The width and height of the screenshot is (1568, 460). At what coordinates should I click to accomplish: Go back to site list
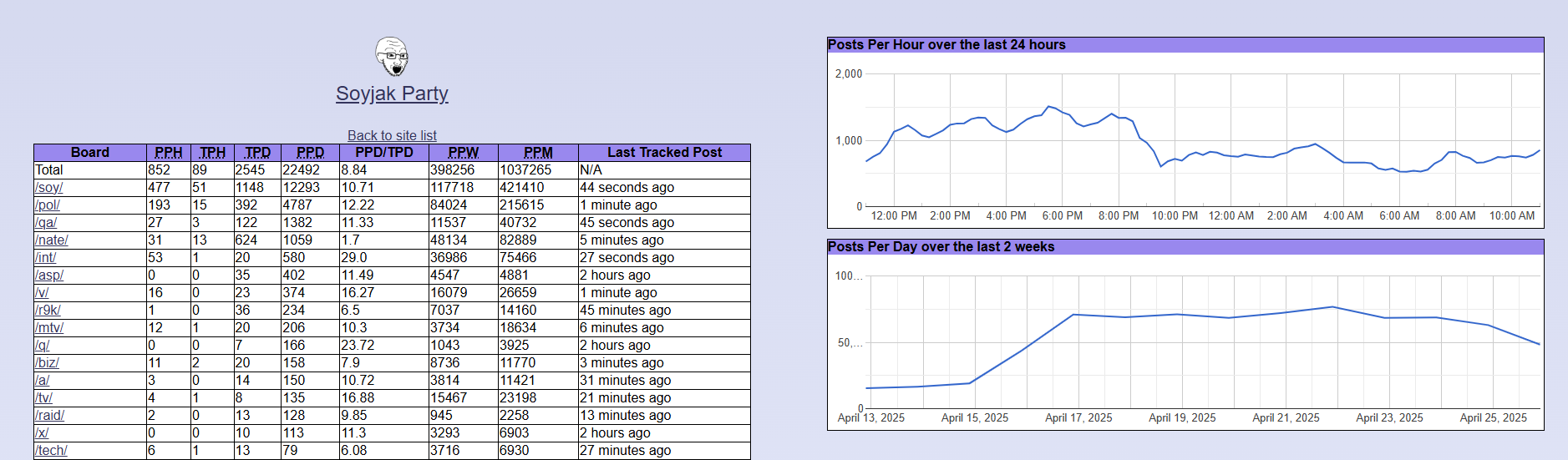pyautogui.click(x=392, y=135)
